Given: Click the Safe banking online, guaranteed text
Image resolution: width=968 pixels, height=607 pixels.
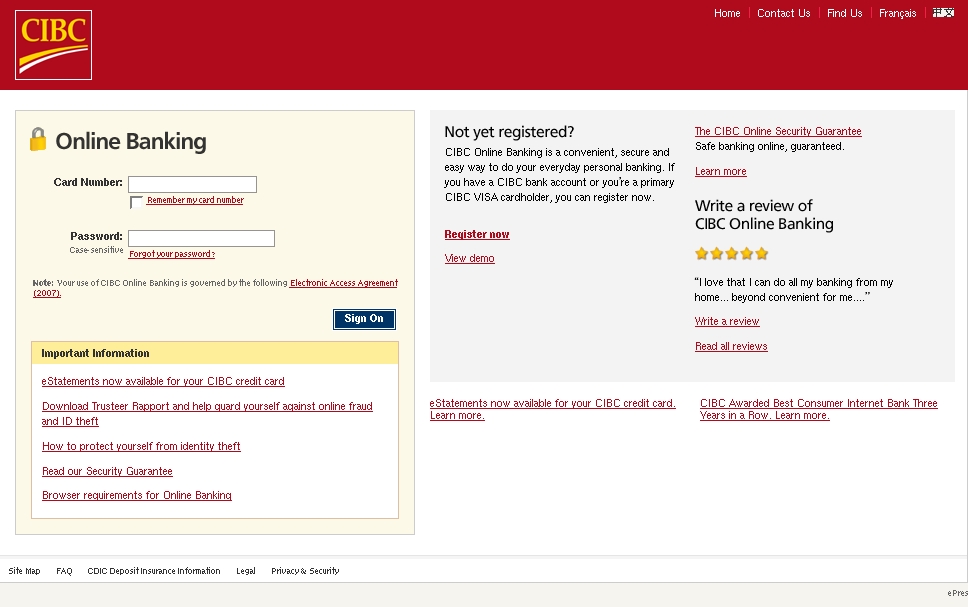Looking at the screenshot, I should (x=770, y=146).
